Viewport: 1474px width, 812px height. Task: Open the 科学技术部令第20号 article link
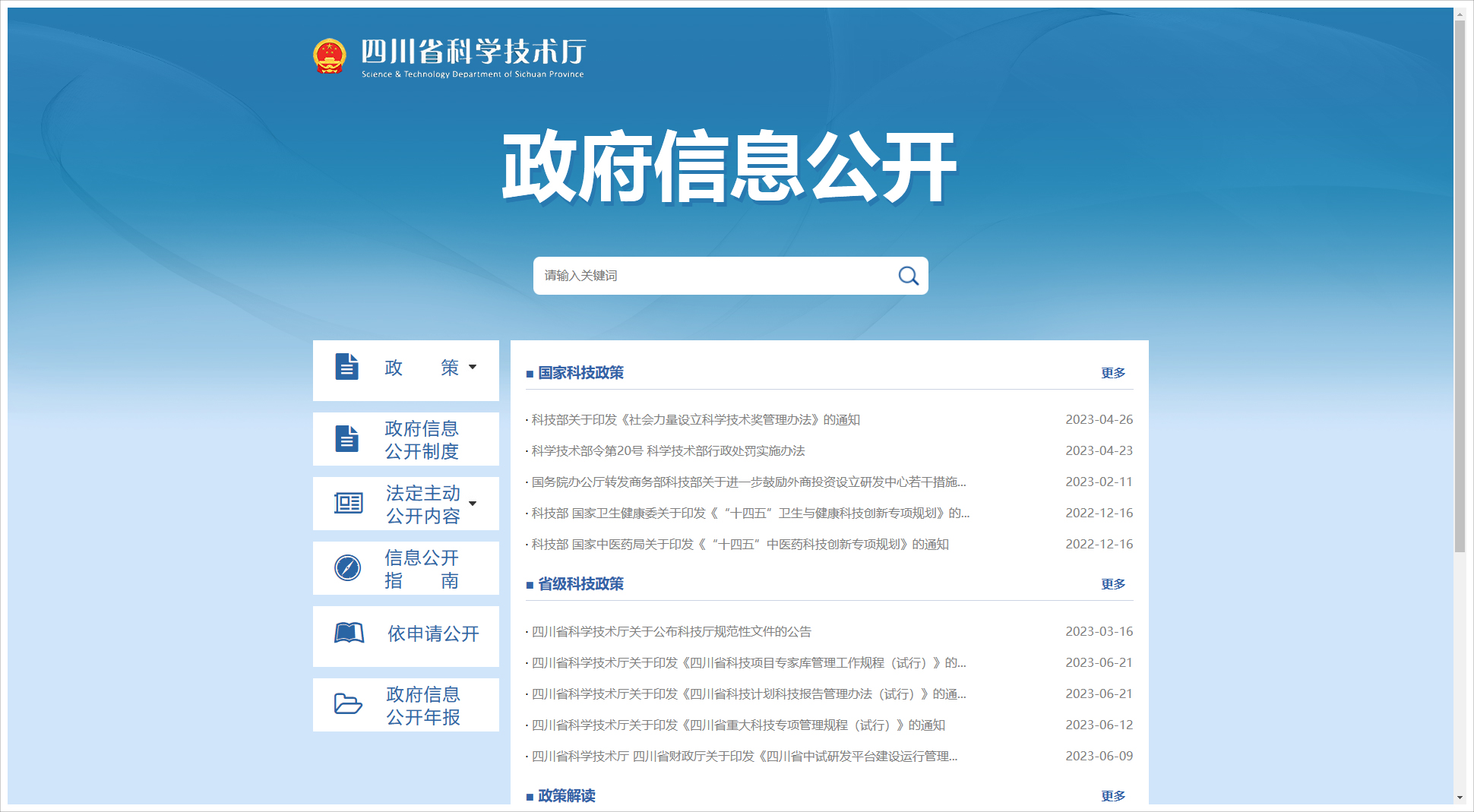pos(668,451)
